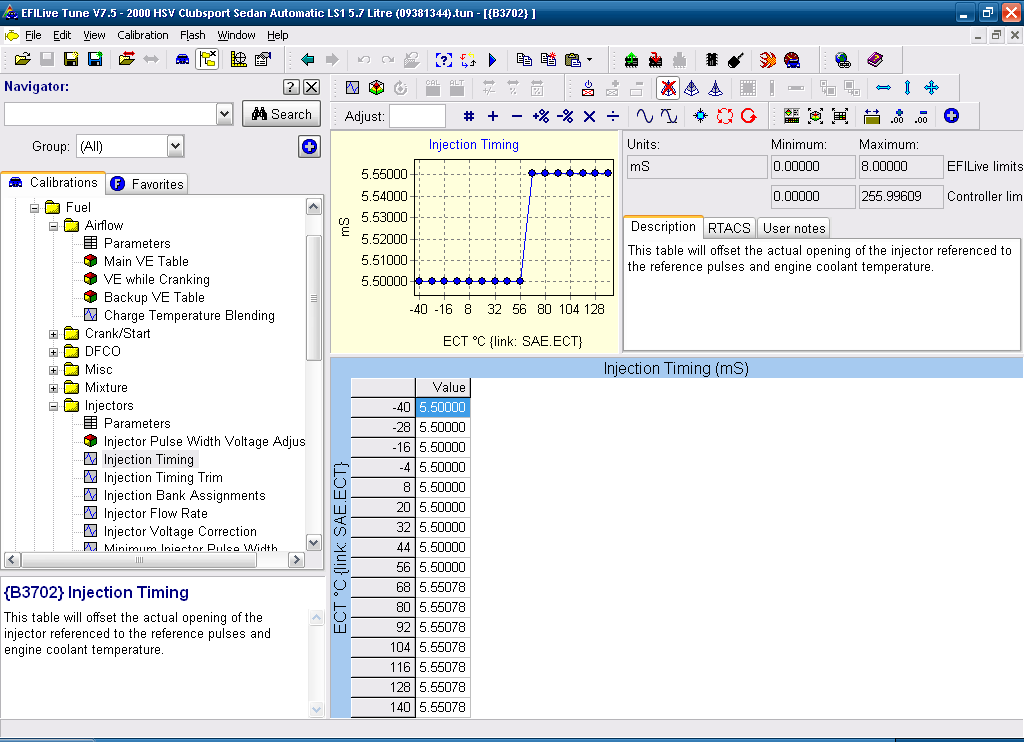Open the Window menu
The width and height of the screenshot is (1024, 742).
click(x=236, y=35)
